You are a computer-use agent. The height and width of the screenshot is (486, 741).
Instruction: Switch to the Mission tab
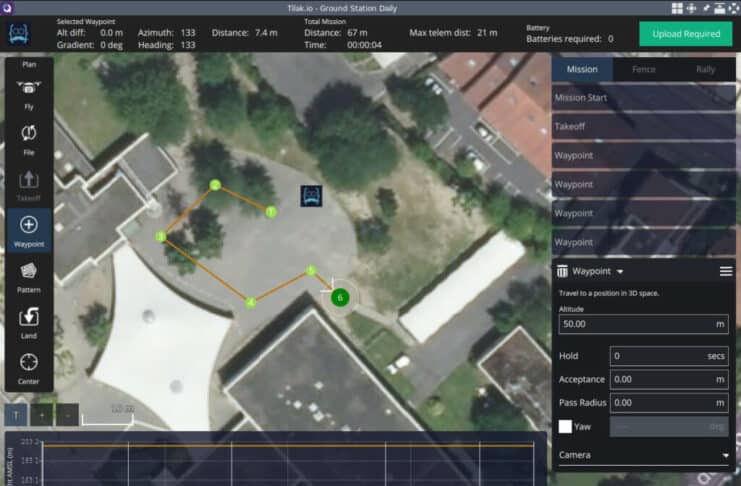[582, 69]
